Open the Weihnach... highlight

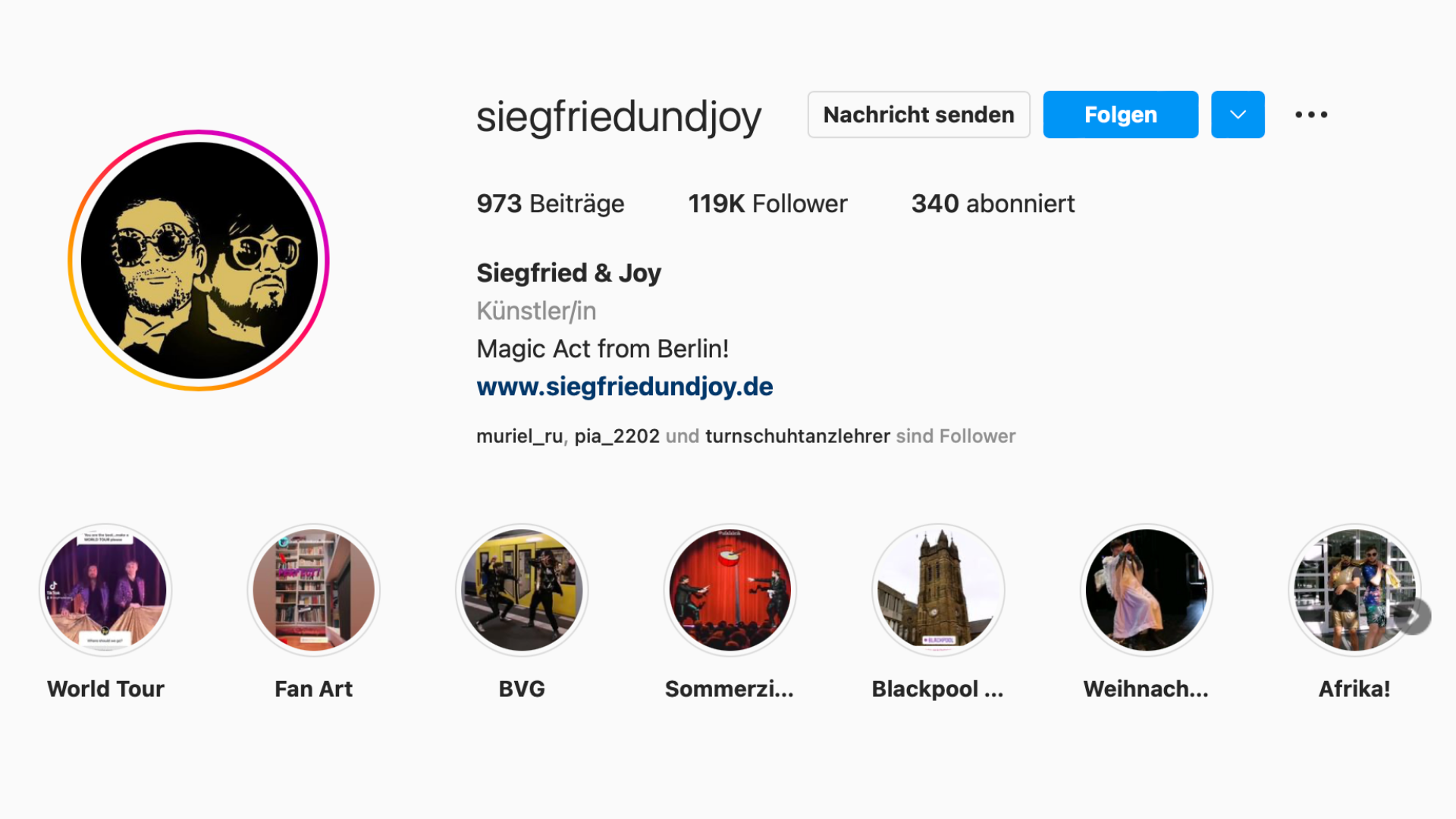[1146, 590]
